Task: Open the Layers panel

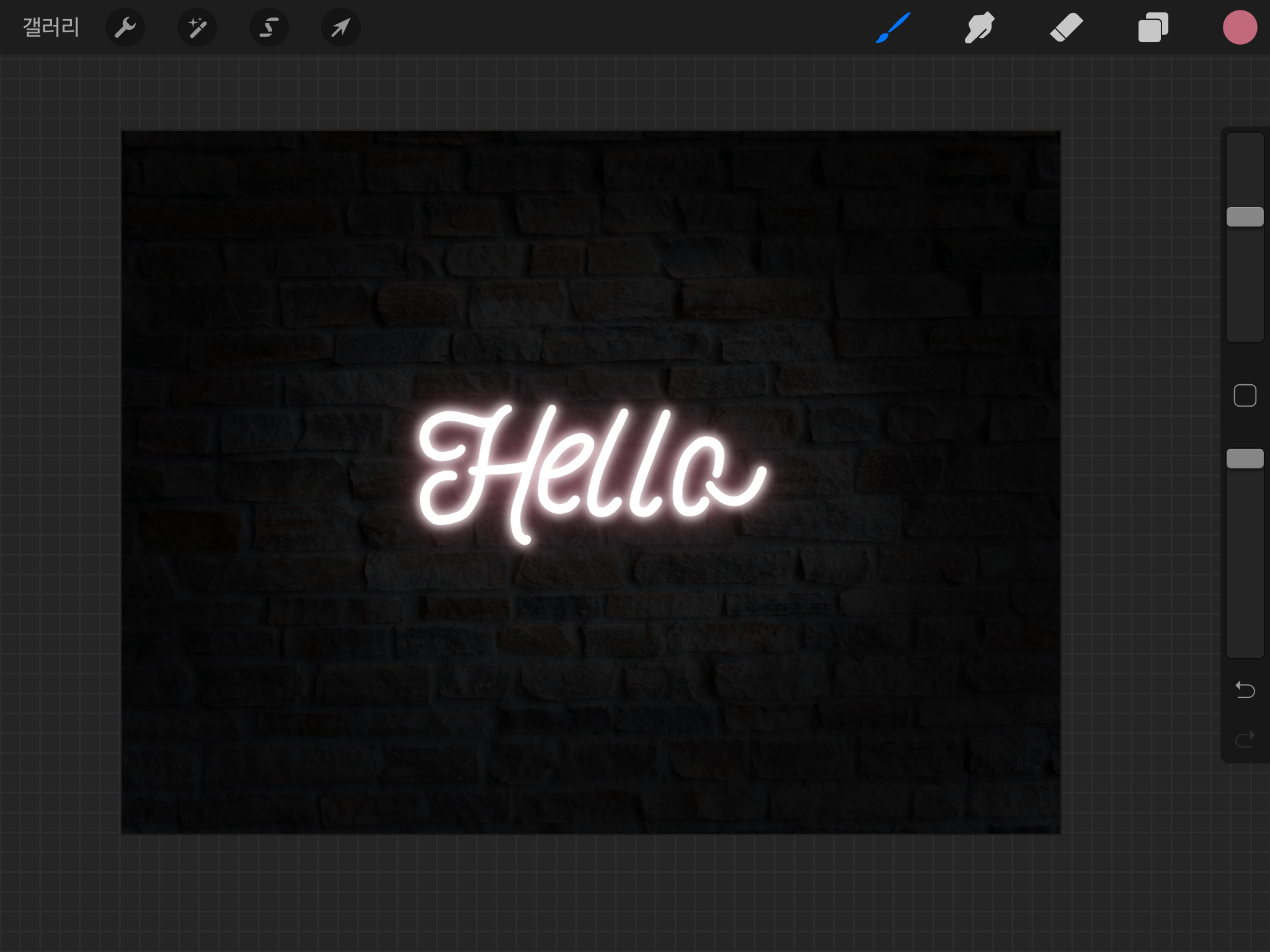Action: tap(1153, 28)
